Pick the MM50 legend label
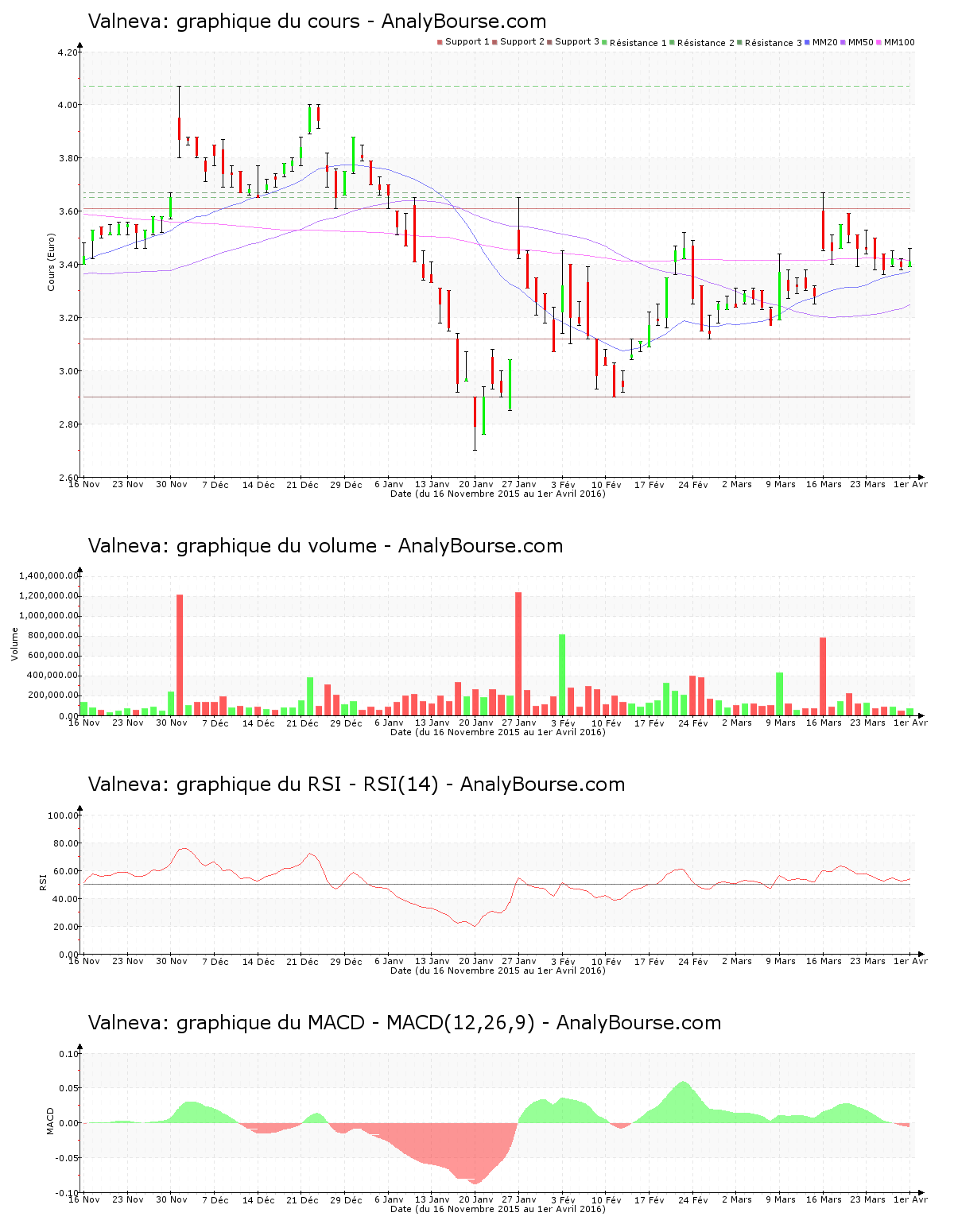Image resolution: width=954 pixels, height=1232 pixels. tap(857, 42)
